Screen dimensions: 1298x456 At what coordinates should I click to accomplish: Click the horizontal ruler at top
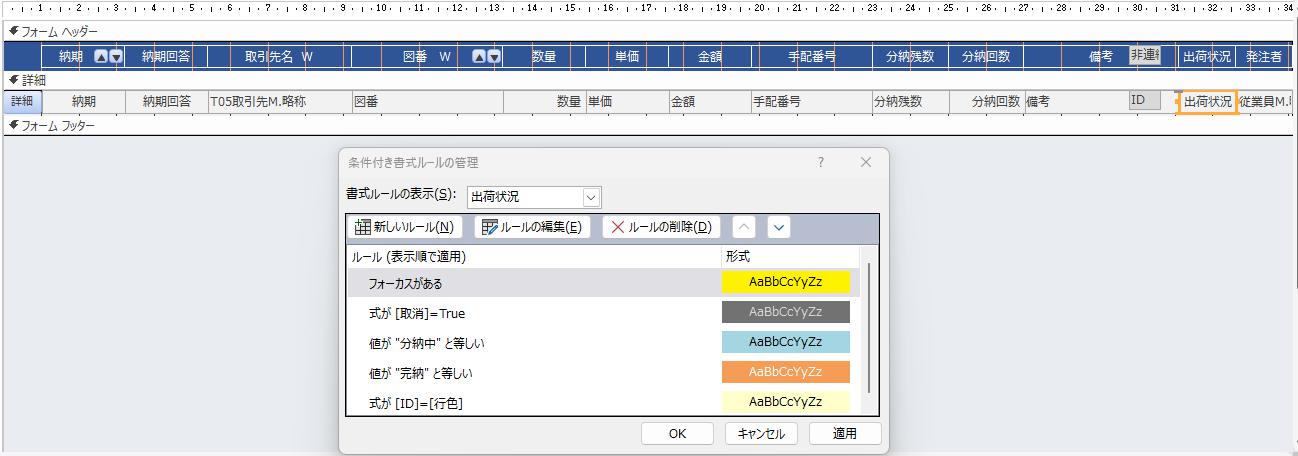click(649, 8)
